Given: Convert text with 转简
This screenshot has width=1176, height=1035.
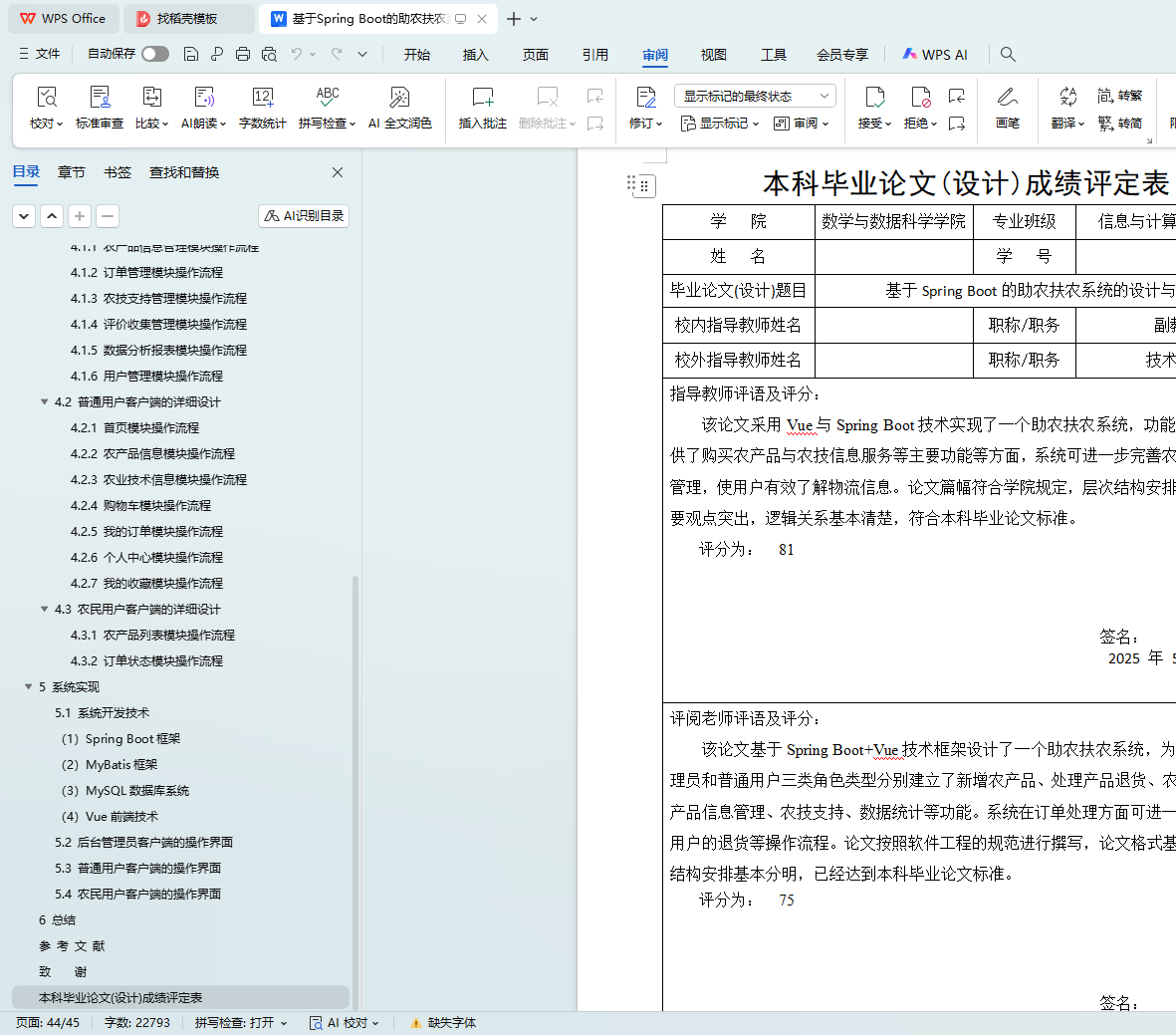Looking at the screenshot, I should [x=1120, y=124].
